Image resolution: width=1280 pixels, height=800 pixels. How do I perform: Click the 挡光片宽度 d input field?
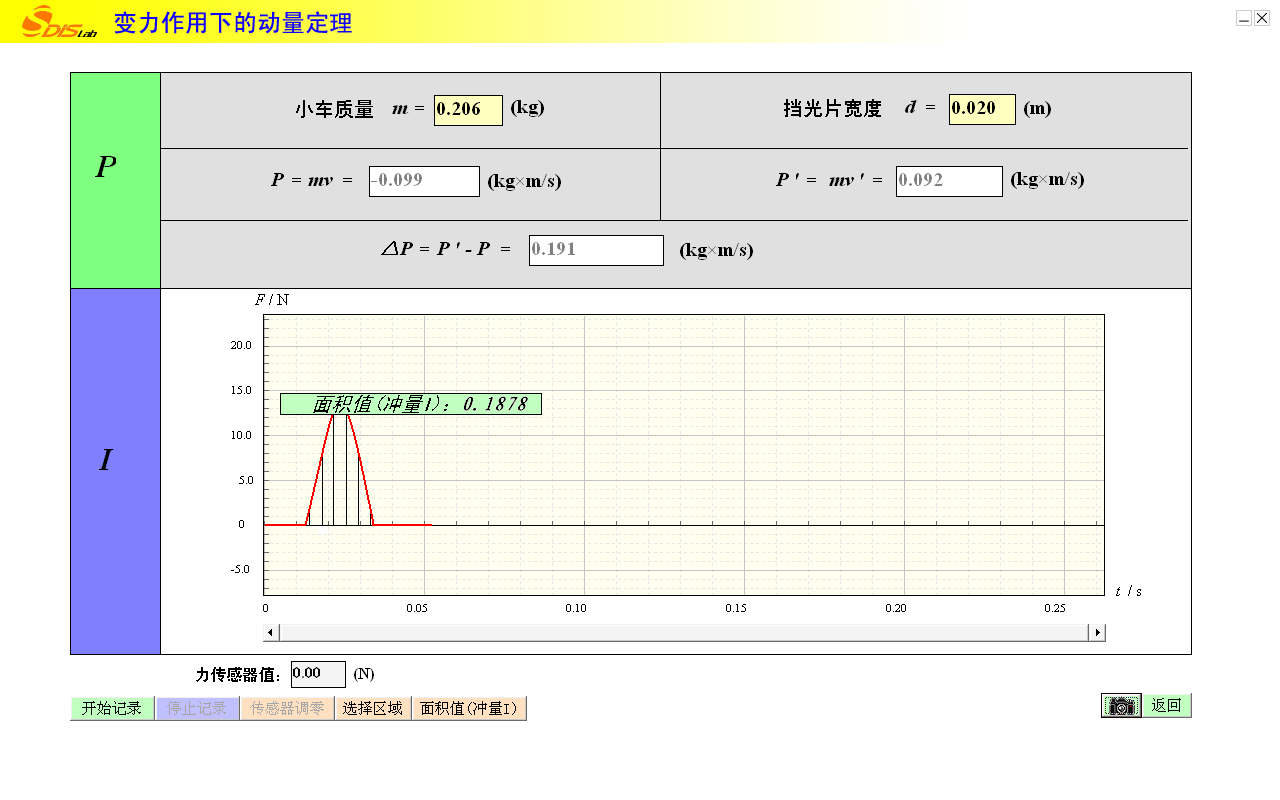(x=981, y=109)
